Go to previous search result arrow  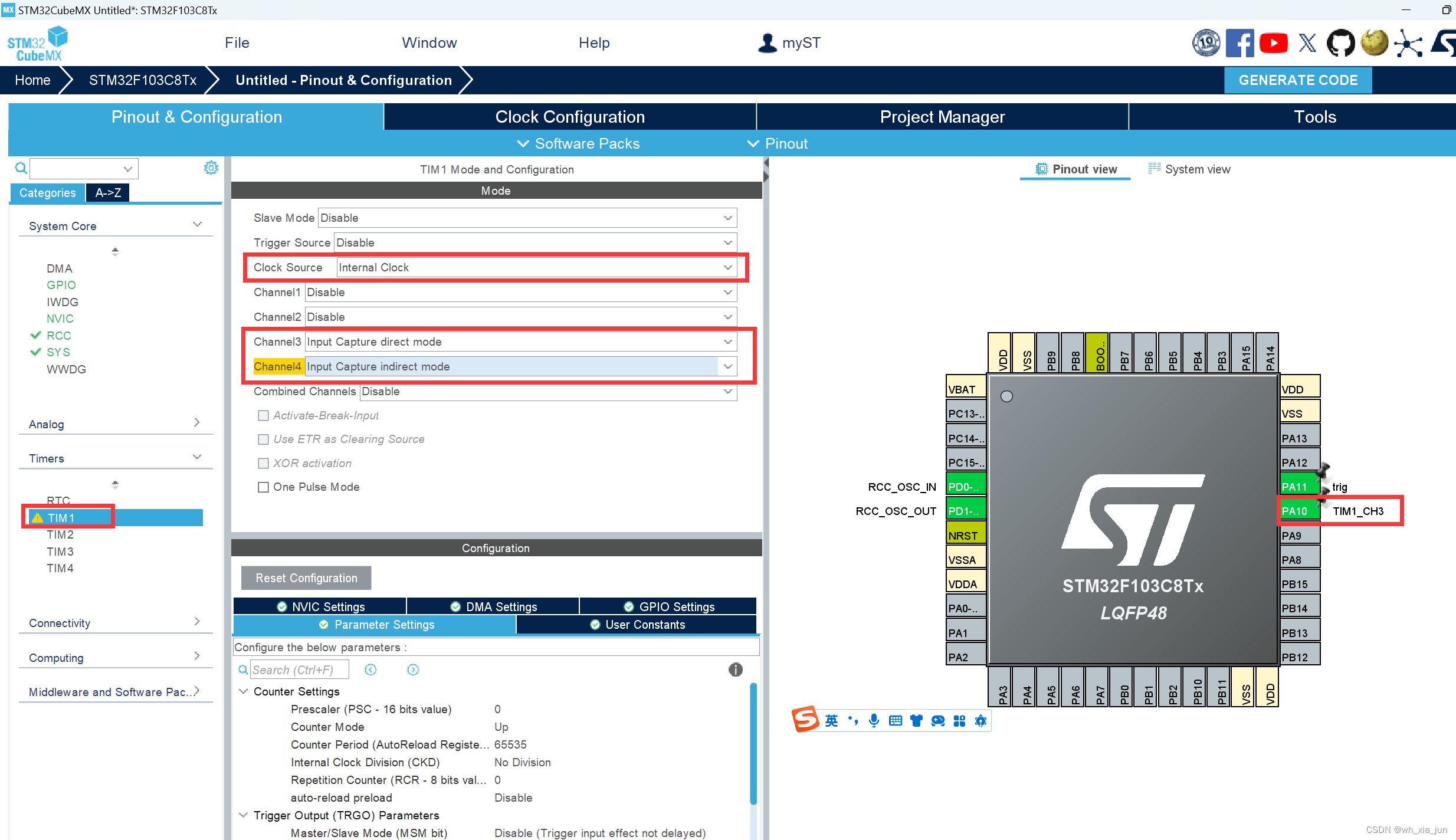coord(370,670)
